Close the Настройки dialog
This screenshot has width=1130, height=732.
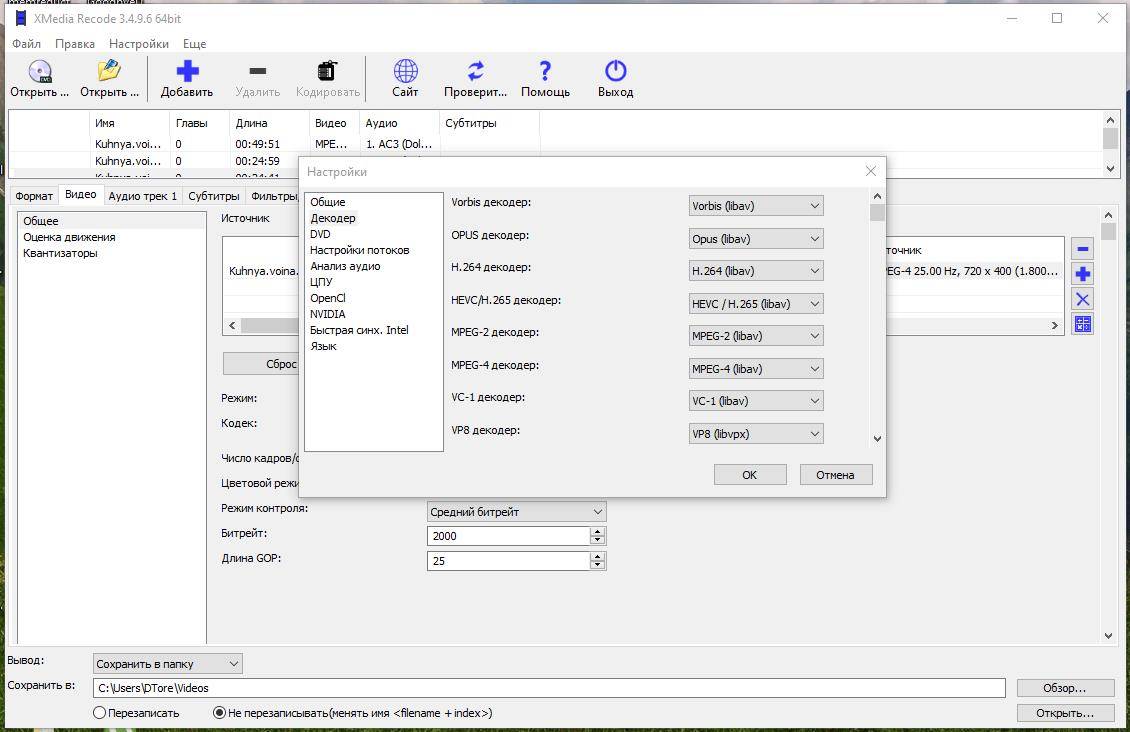pos(871,171)
